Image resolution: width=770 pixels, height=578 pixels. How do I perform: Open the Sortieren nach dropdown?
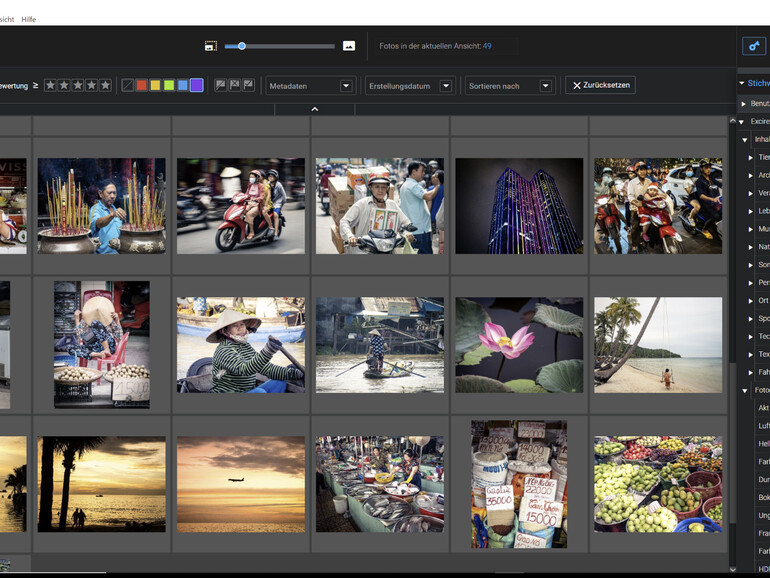[510, 86]
